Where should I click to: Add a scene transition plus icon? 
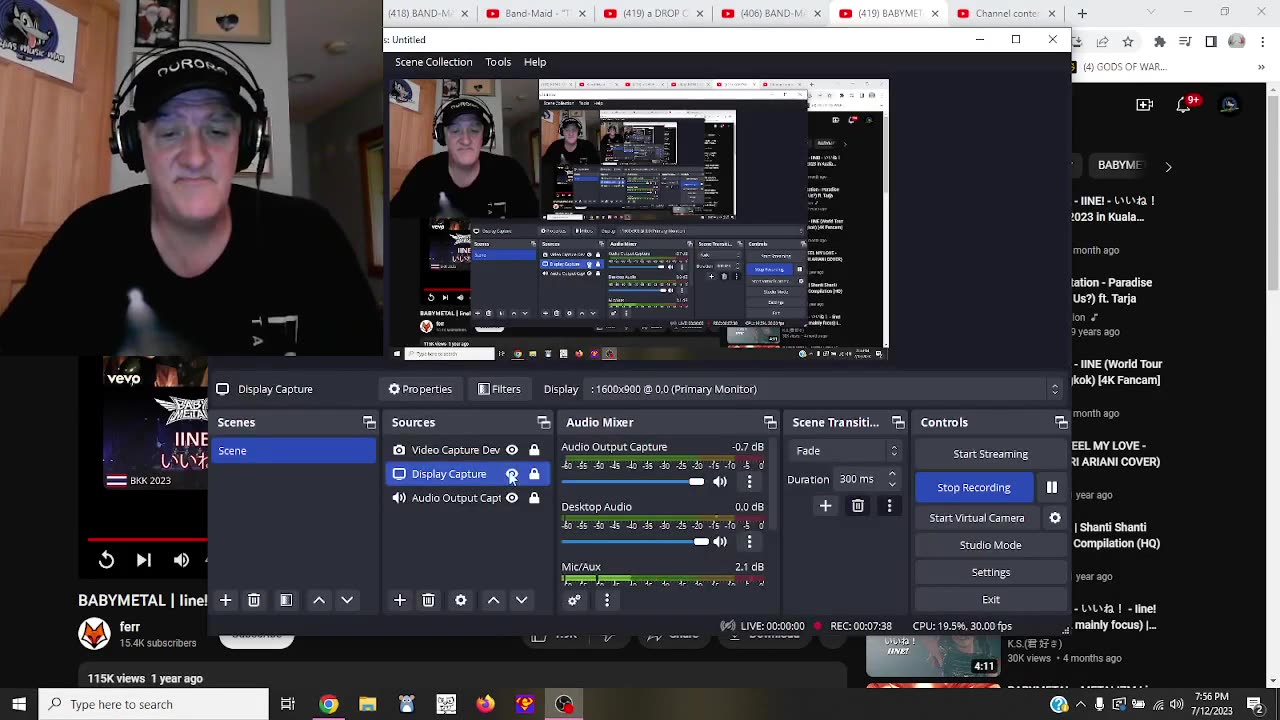click(x=825, y=506)
